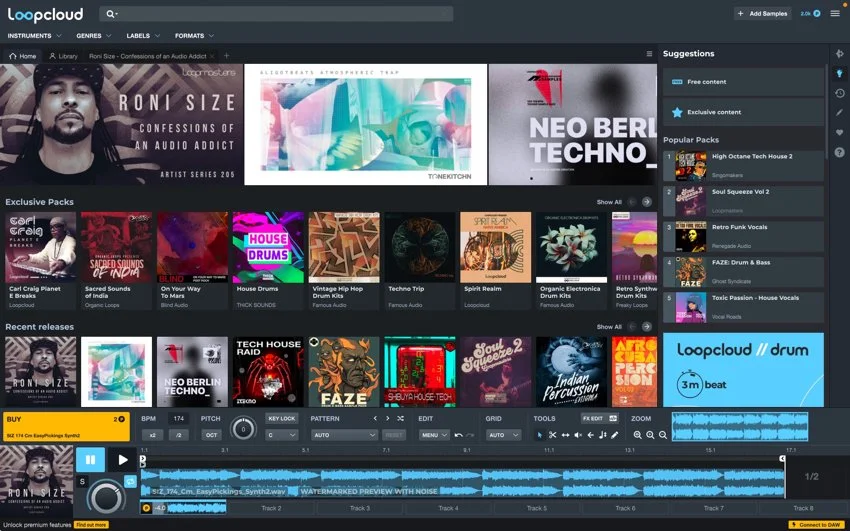The image size is (850, 531).
Task: Pause the playing preview
Action: pyautogui.click(x=90, y=460)
